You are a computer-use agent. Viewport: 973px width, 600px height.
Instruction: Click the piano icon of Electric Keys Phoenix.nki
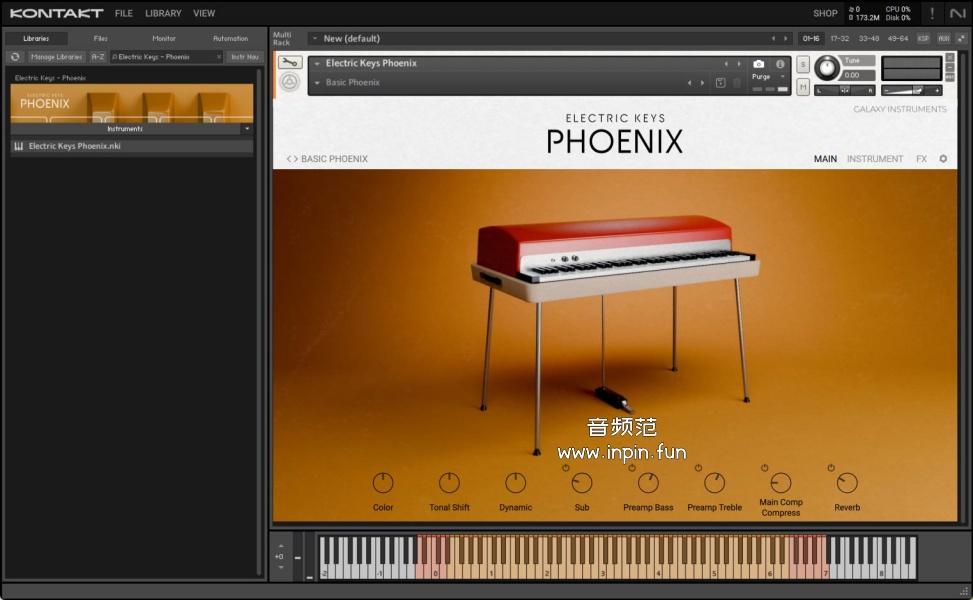(19, 146)
